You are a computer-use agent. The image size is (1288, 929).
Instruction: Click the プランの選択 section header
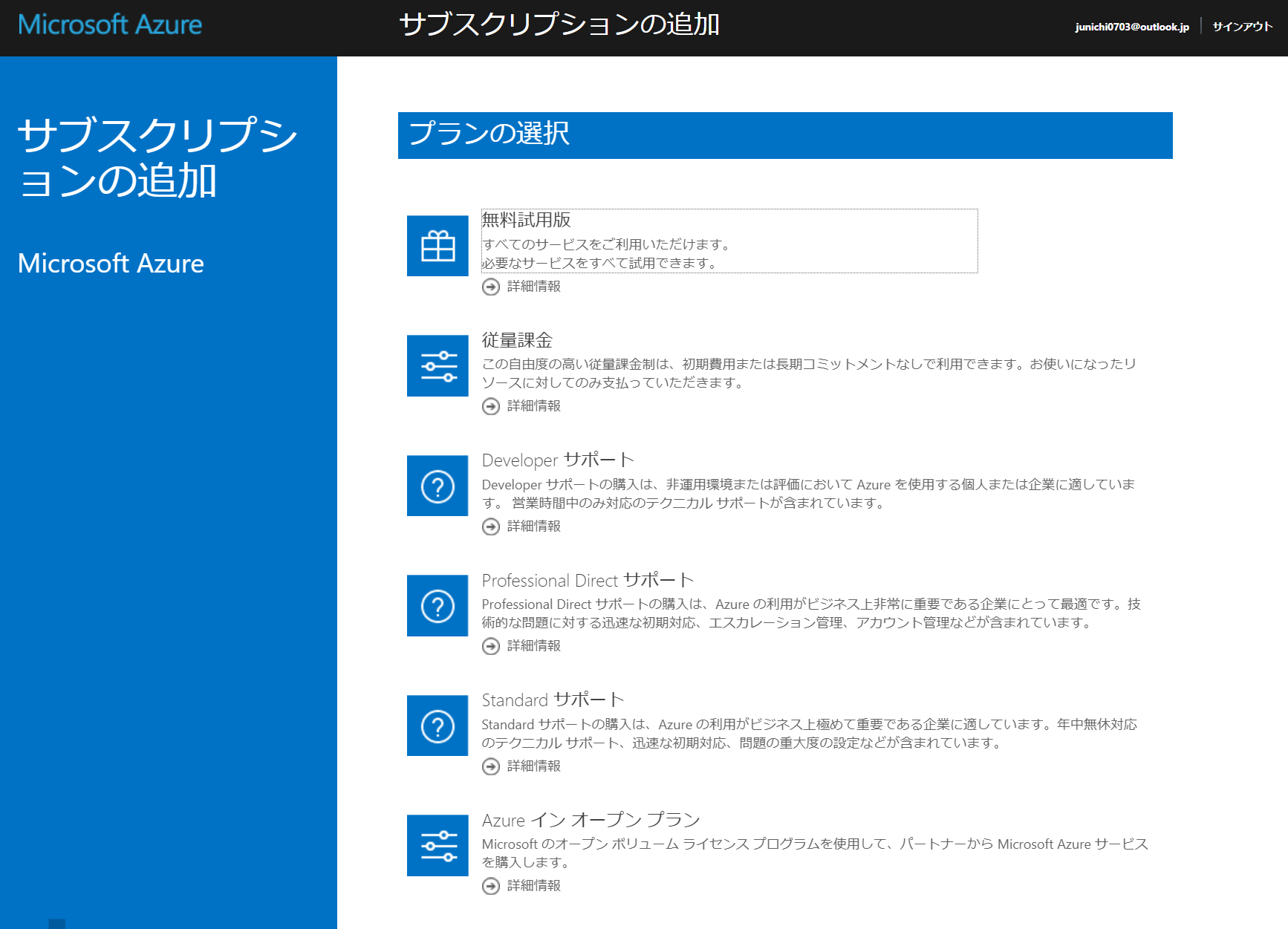point(785,135)
